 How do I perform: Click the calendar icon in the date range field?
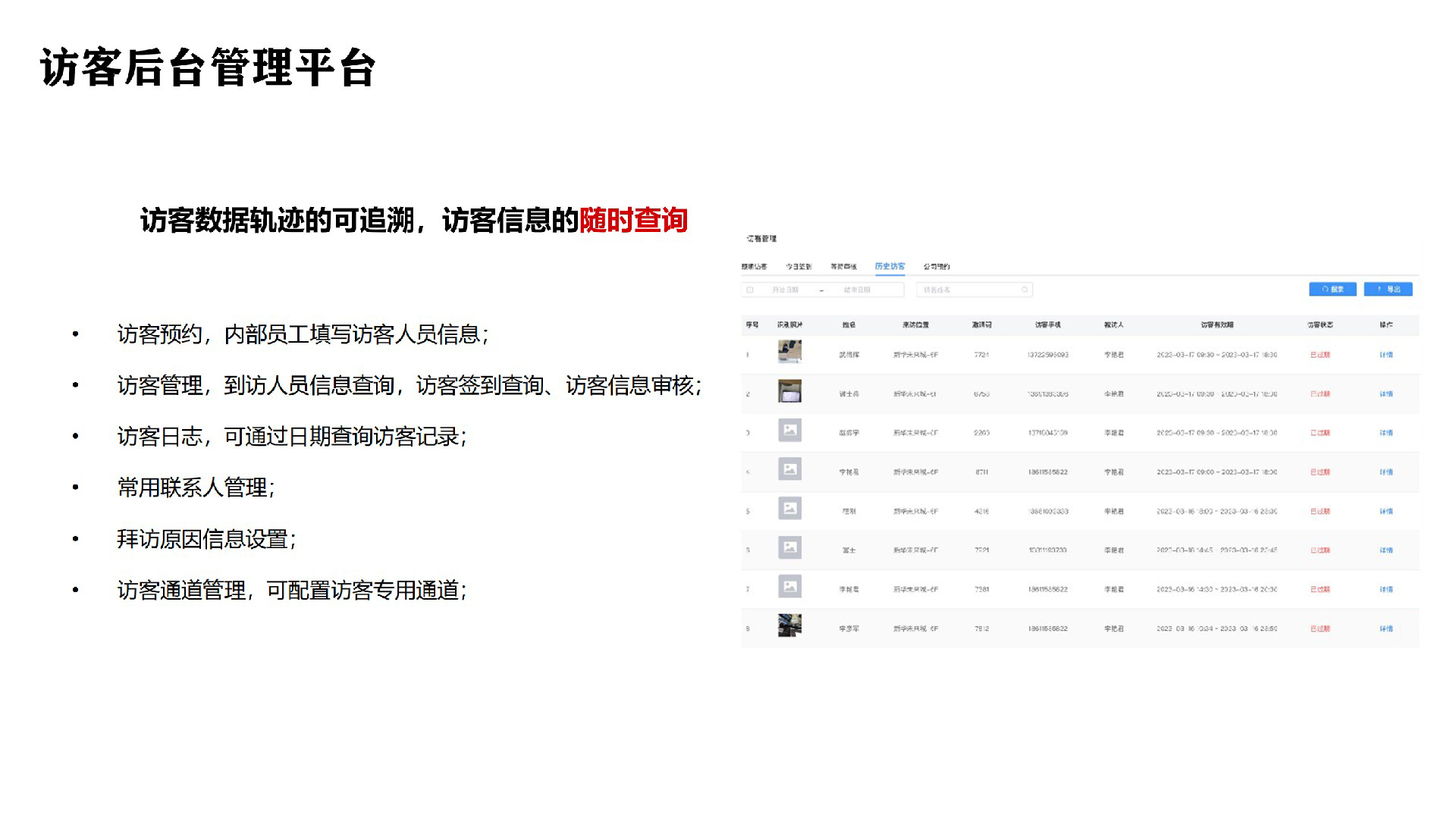coord(750,290)
